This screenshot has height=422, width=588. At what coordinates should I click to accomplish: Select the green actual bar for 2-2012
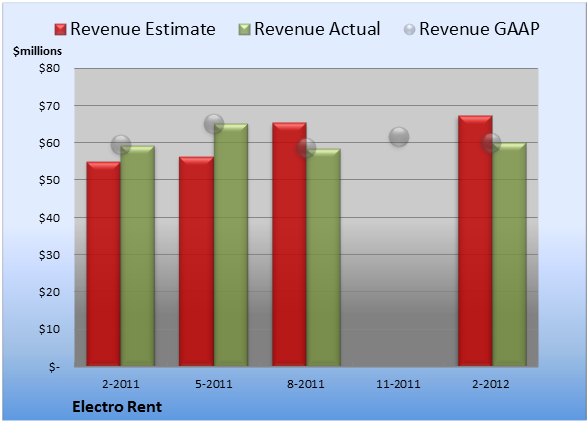click(509, 254)
